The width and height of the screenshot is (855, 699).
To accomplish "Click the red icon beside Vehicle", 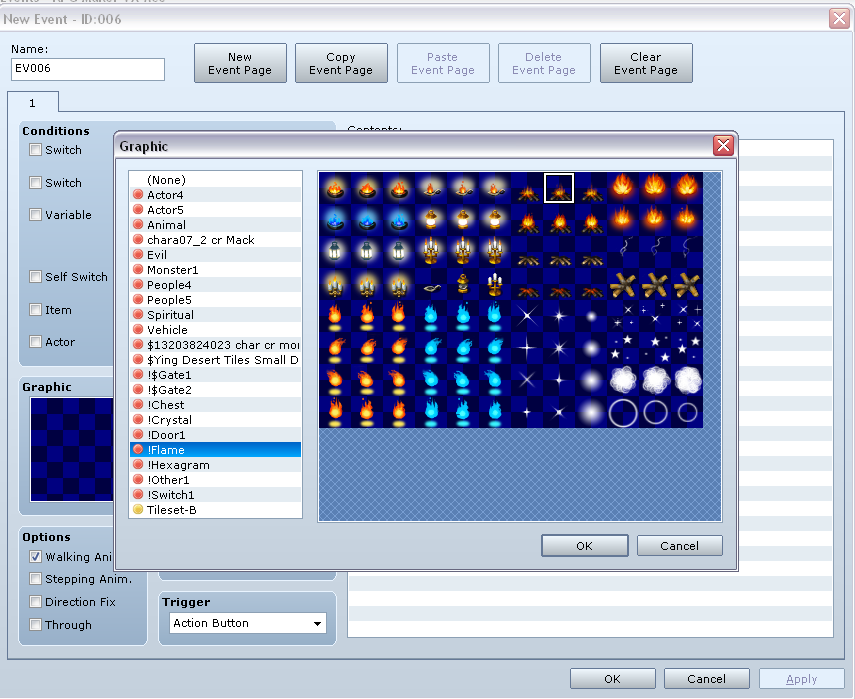I will point(139,330).
